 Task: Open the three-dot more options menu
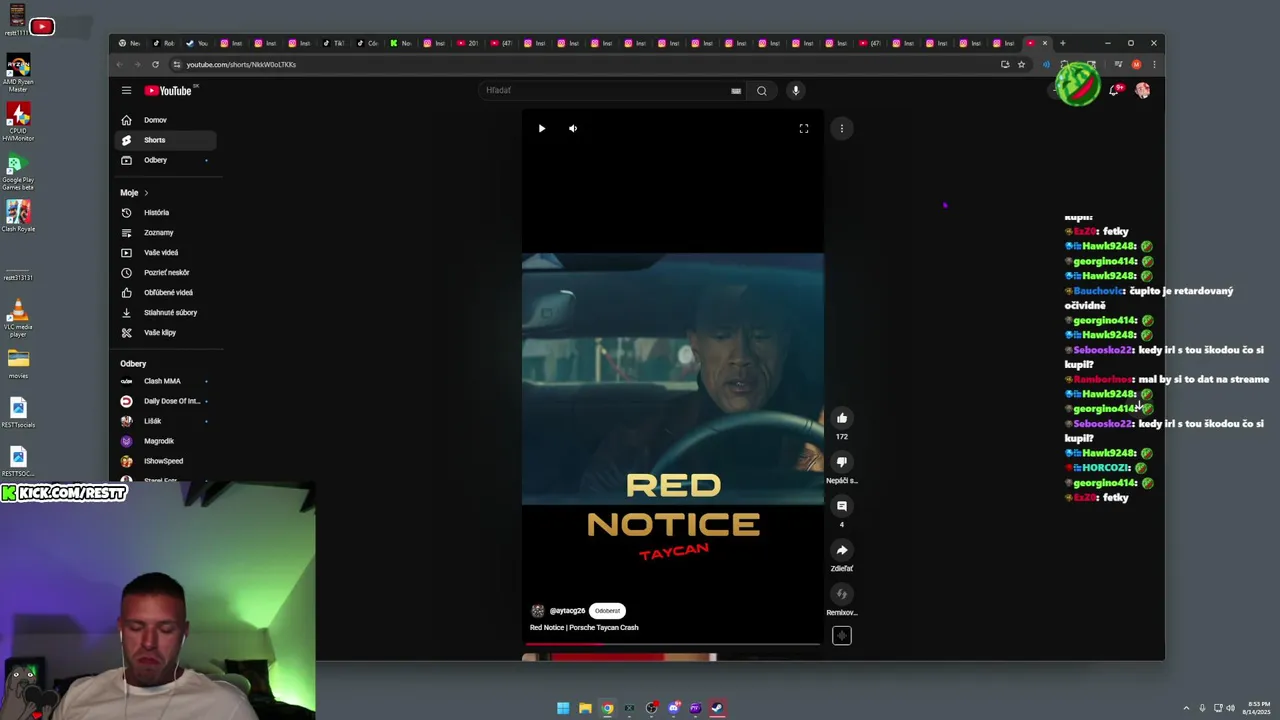842,128
